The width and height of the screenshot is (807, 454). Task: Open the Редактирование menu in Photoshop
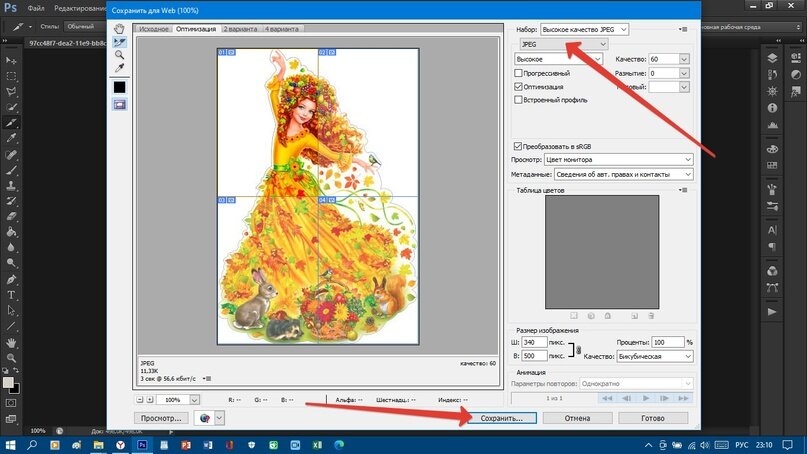tap(80, 9)
